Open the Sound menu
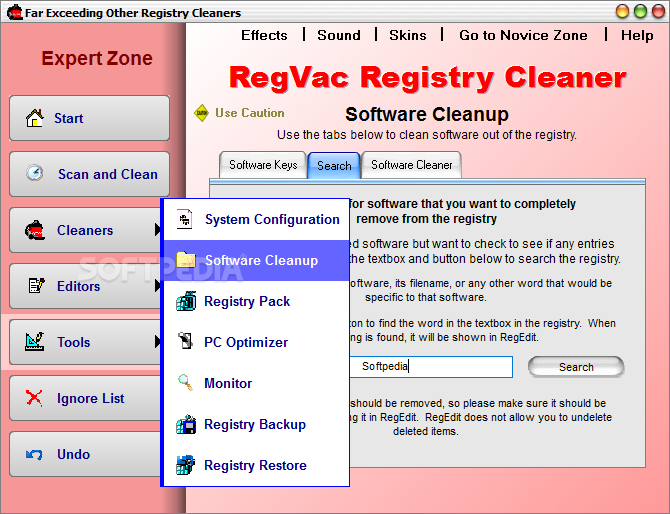Viewport: 670px width, 514px height. (339, 35)
